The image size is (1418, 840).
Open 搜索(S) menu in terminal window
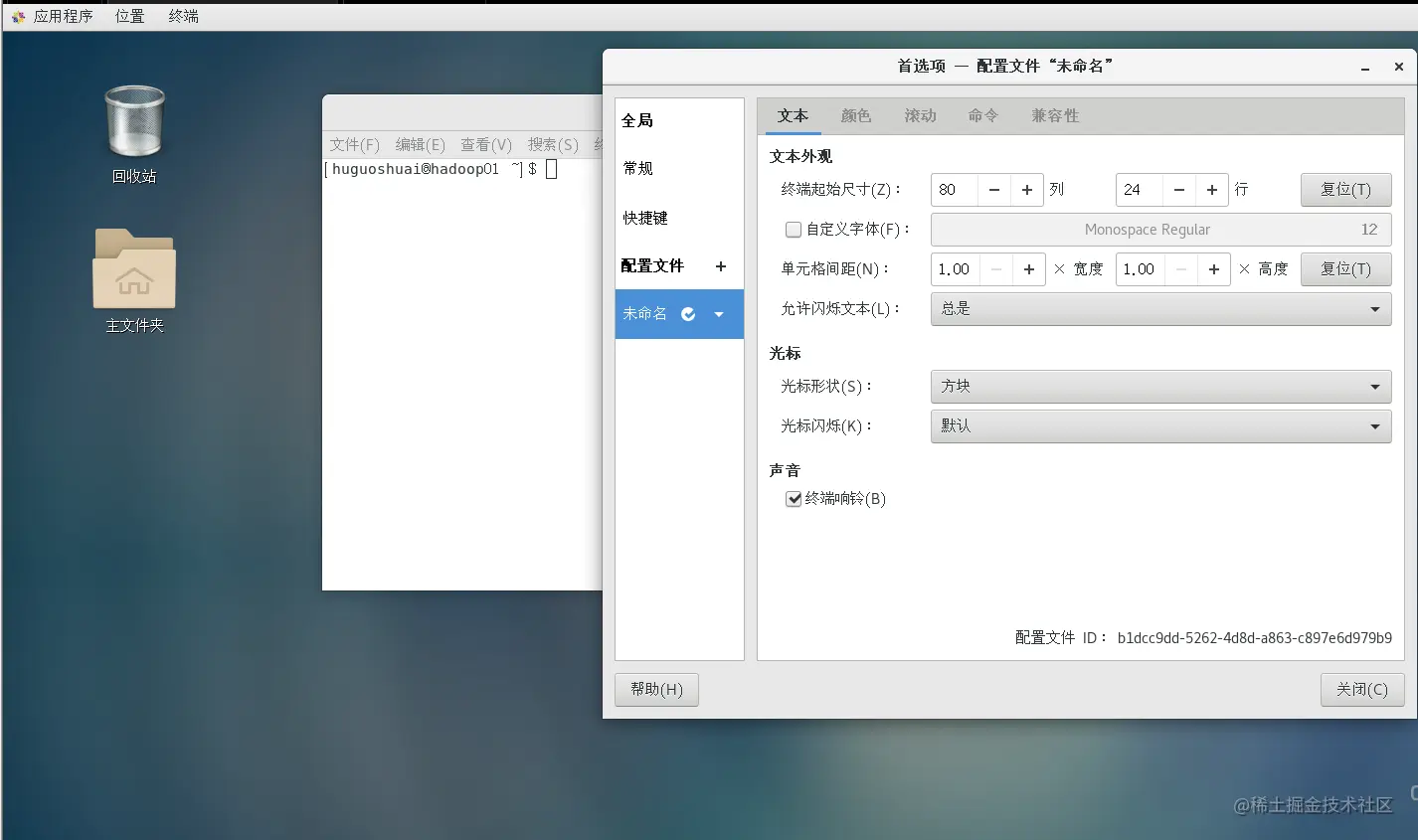(x=553, y=144)
